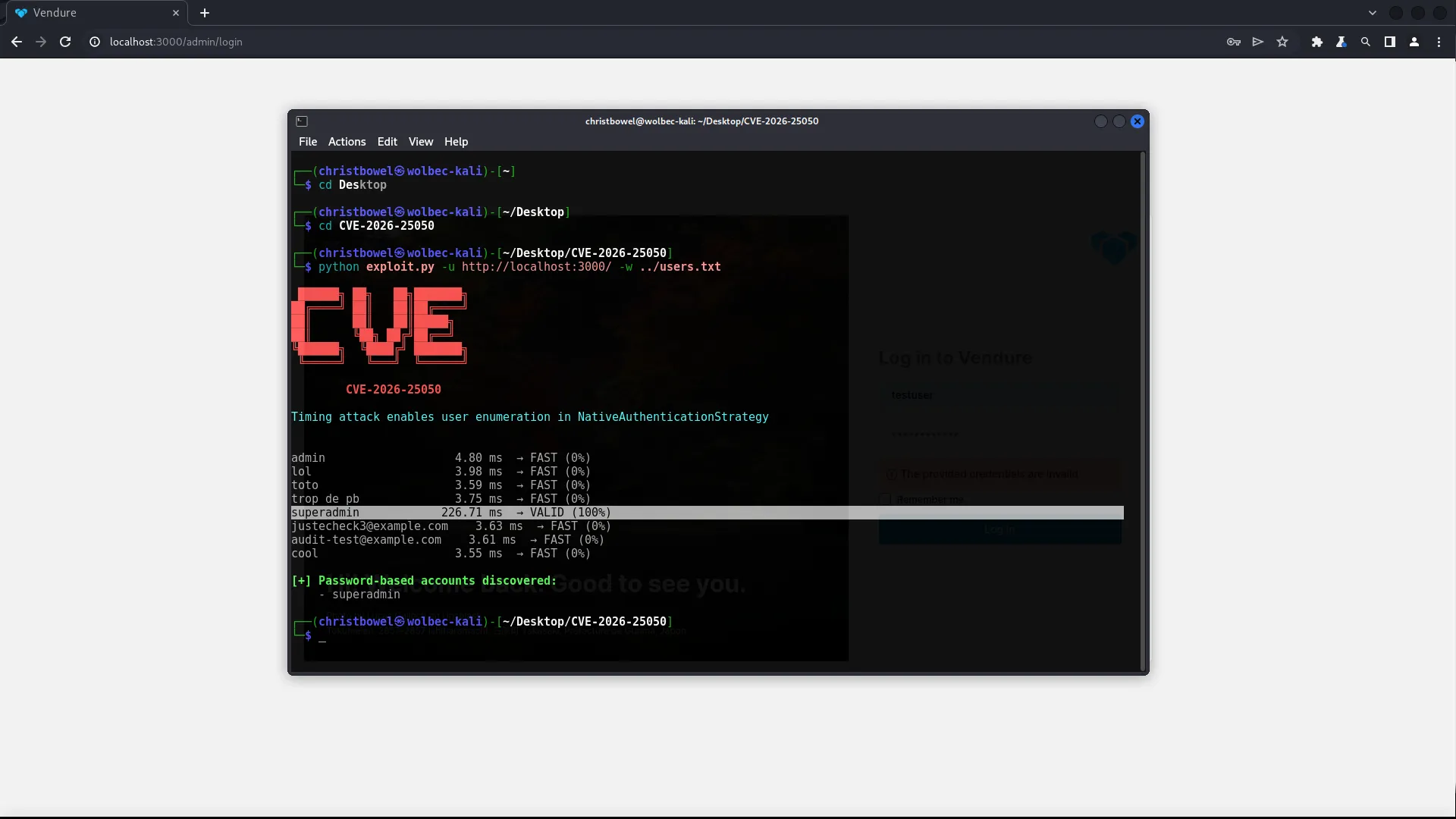The height and width of the screenshot is (819, 1456).
Task: Open the Extensions puzzle-piece icon
Action: (1316, 42)
